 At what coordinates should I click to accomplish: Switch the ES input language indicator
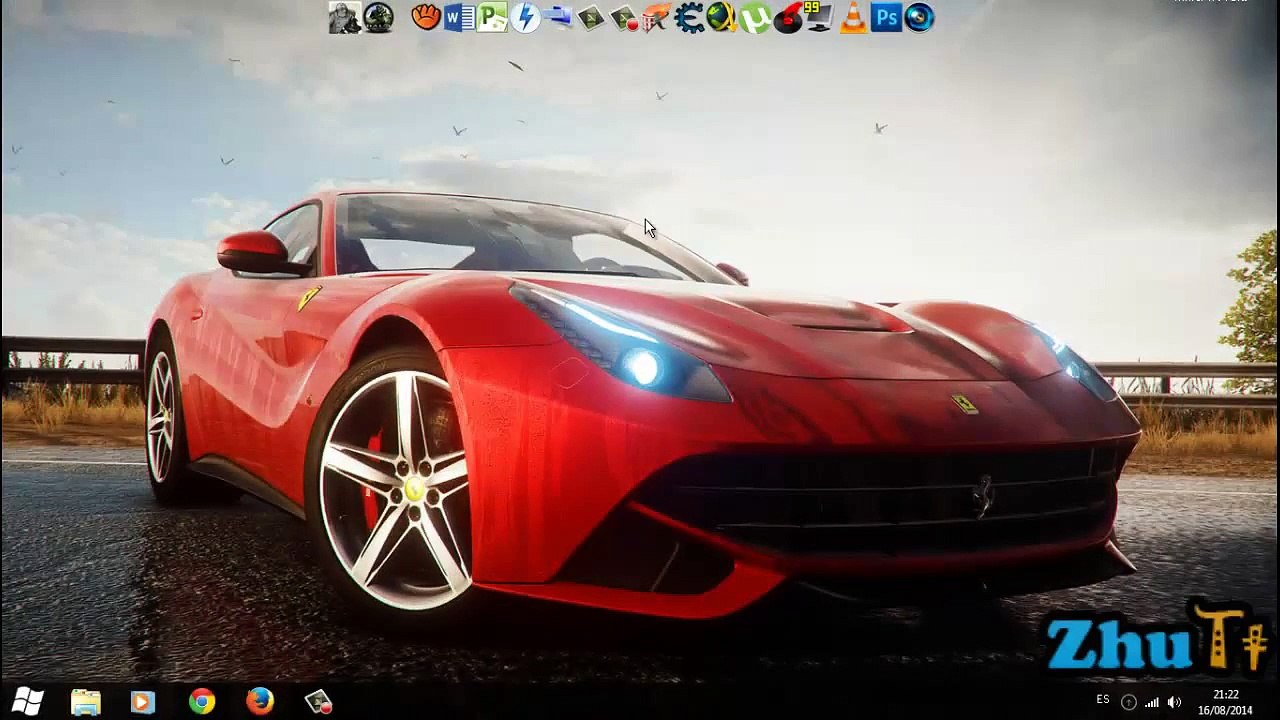click(1103, 700)
